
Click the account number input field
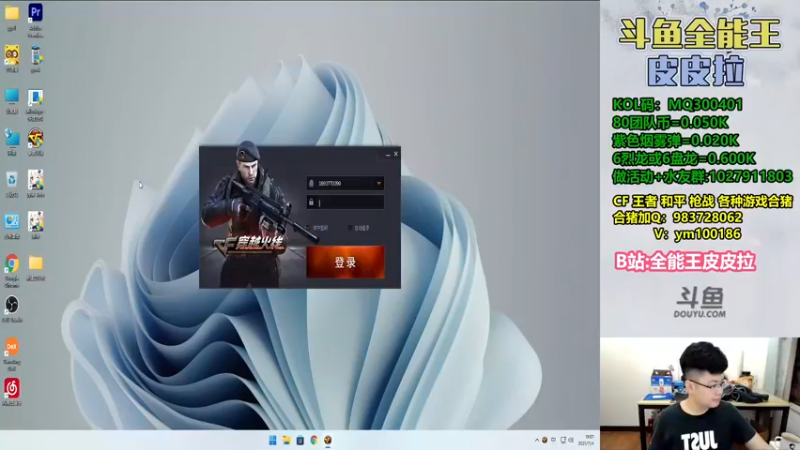(x=345, y=183)
